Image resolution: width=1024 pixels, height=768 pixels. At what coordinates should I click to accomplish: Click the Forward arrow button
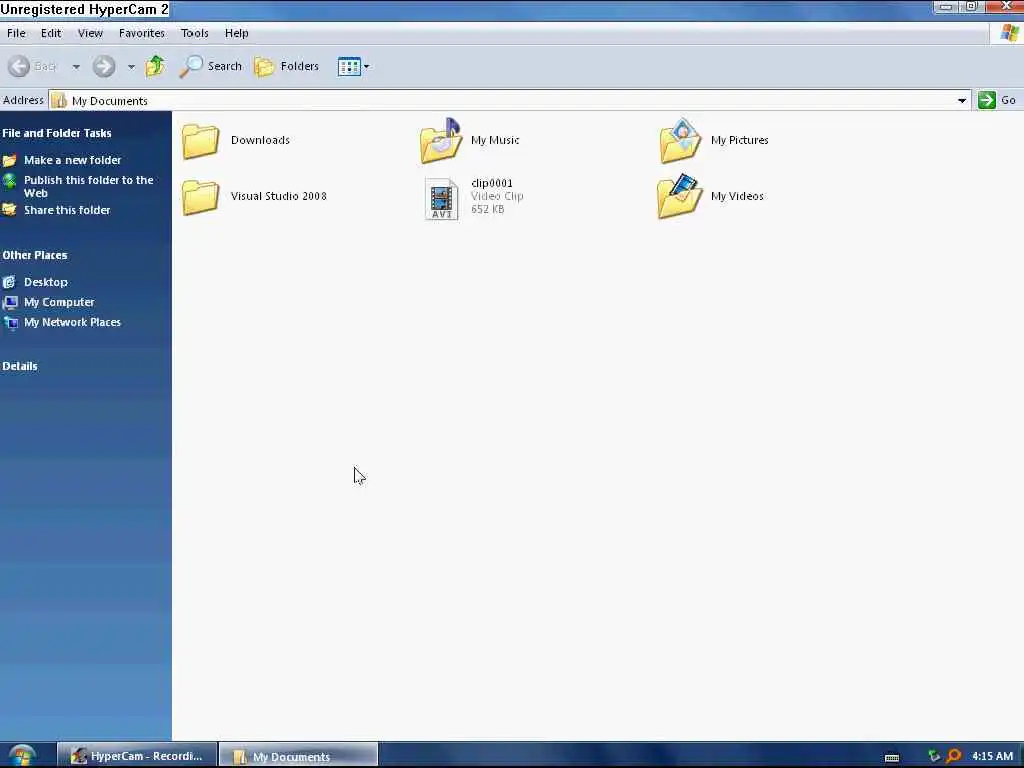104,66
